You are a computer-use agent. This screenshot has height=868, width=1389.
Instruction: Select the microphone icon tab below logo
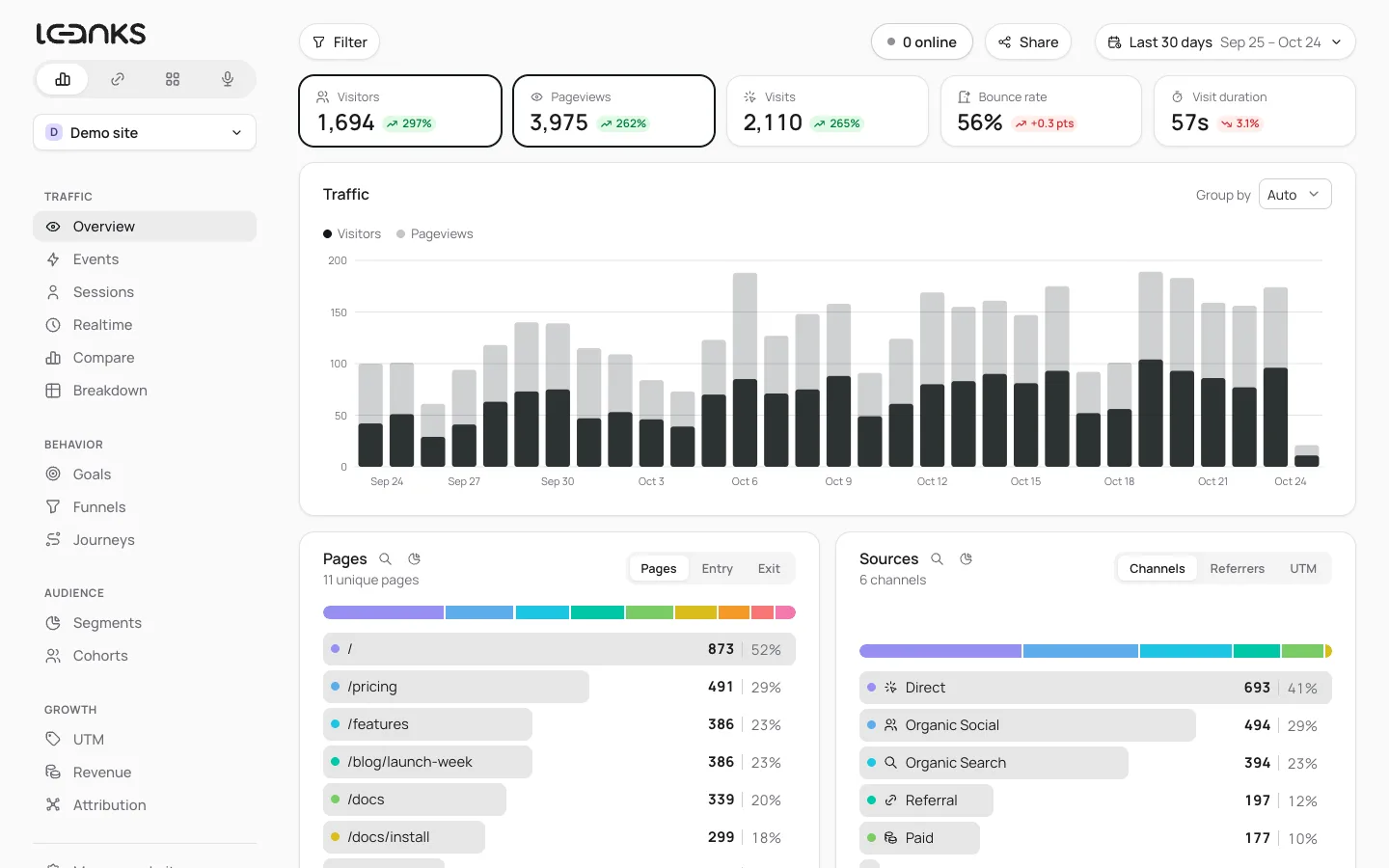pos(228,79)
